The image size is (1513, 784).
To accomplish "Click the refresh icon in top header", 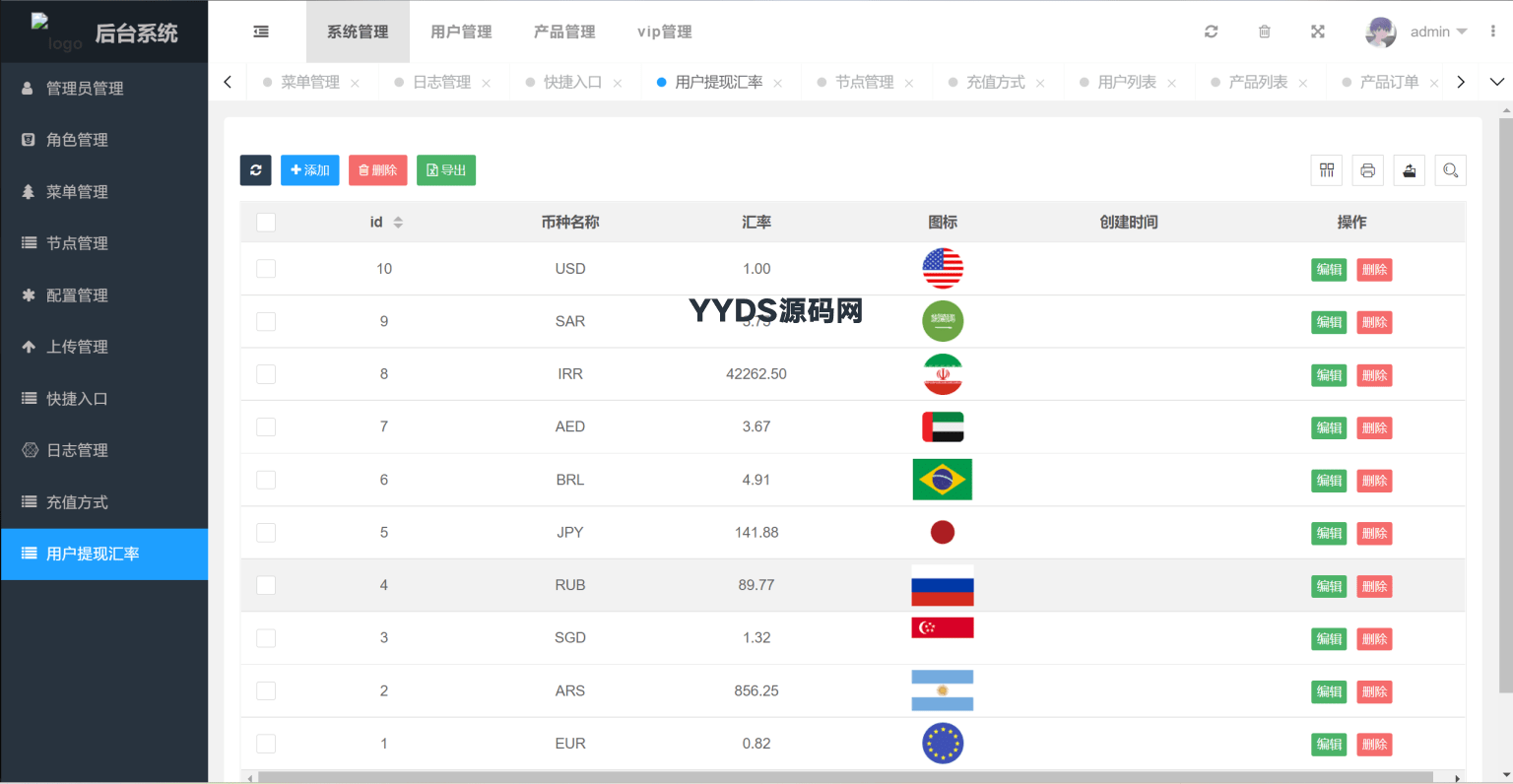I will pyautogui.click(x=1211, y=32).
